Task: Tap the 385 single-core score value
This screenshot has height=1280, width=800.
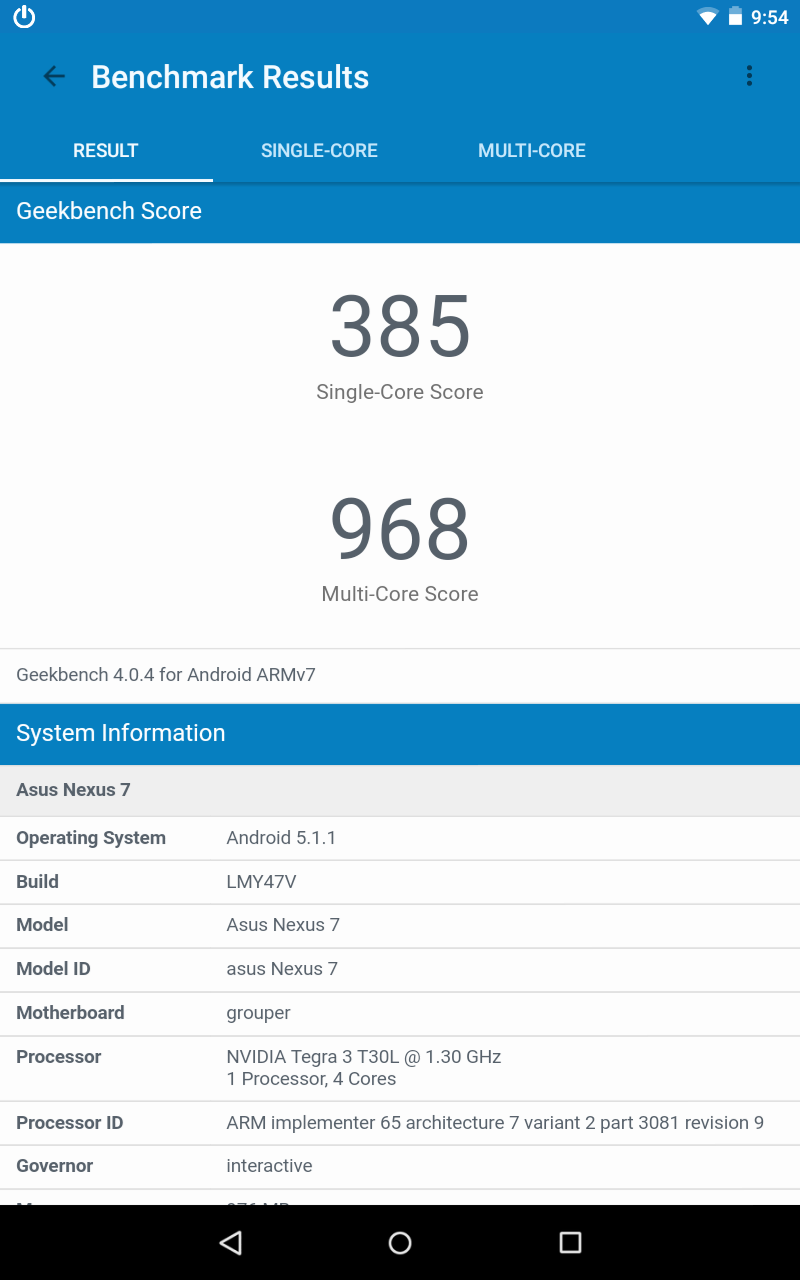Action: pyautogui.click(x=400, y=326)
